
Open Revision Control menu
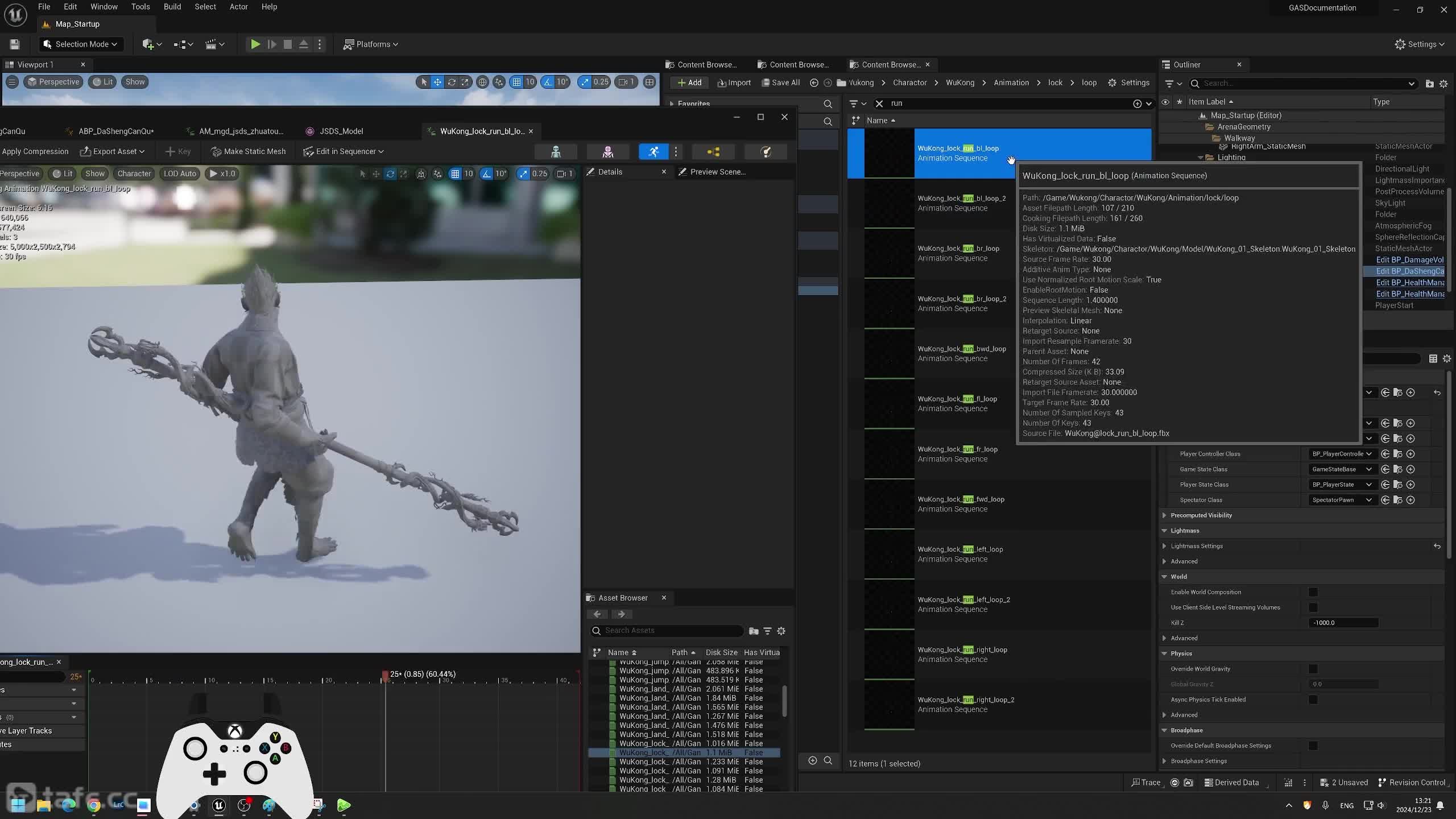click(x=1412, y=783)
